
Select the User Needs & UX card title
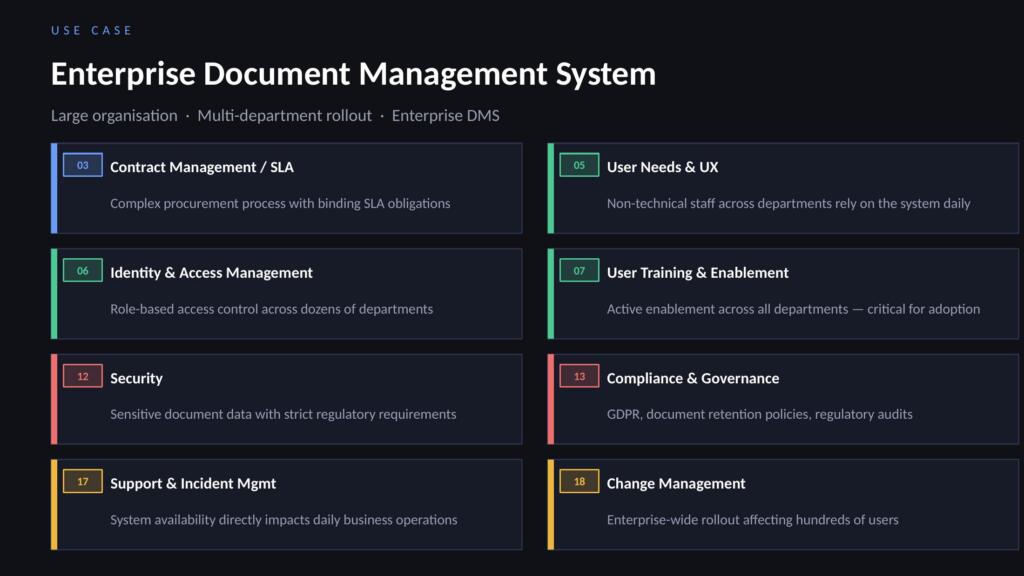pyautogui.click(x=662, y=167)
